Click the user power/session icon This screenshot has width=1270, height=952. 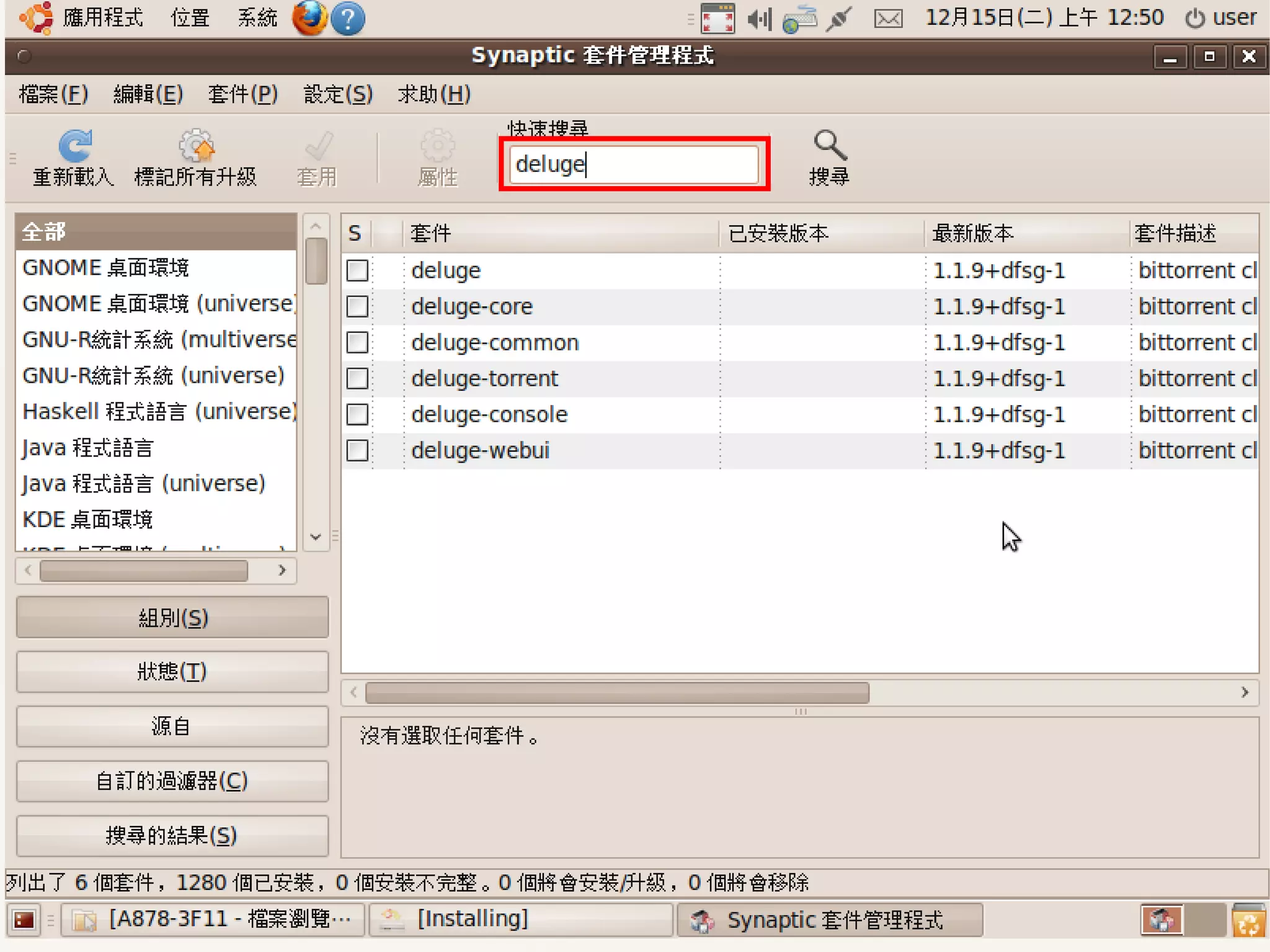[1194, 18]
